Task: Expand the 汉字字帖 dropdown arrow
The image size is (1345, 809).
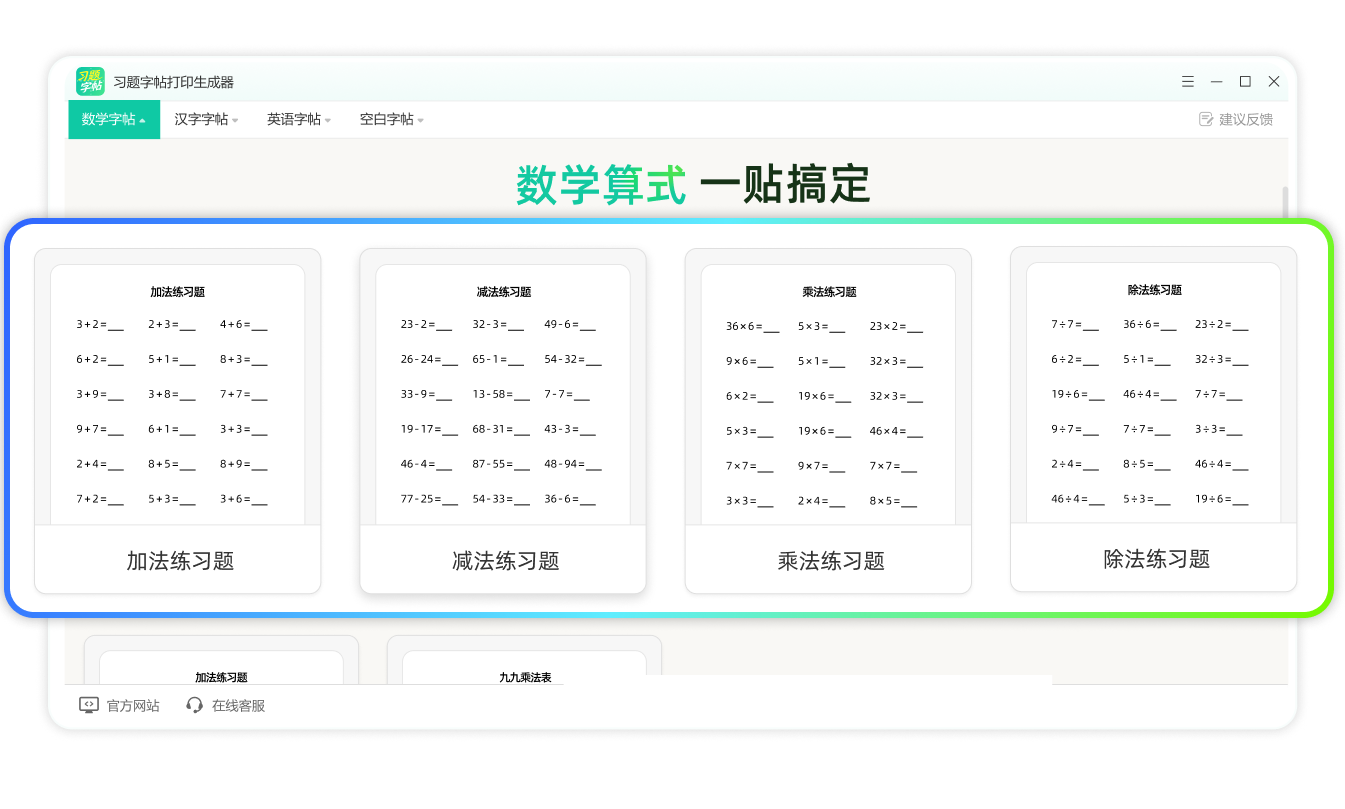Action: point(235,121)
